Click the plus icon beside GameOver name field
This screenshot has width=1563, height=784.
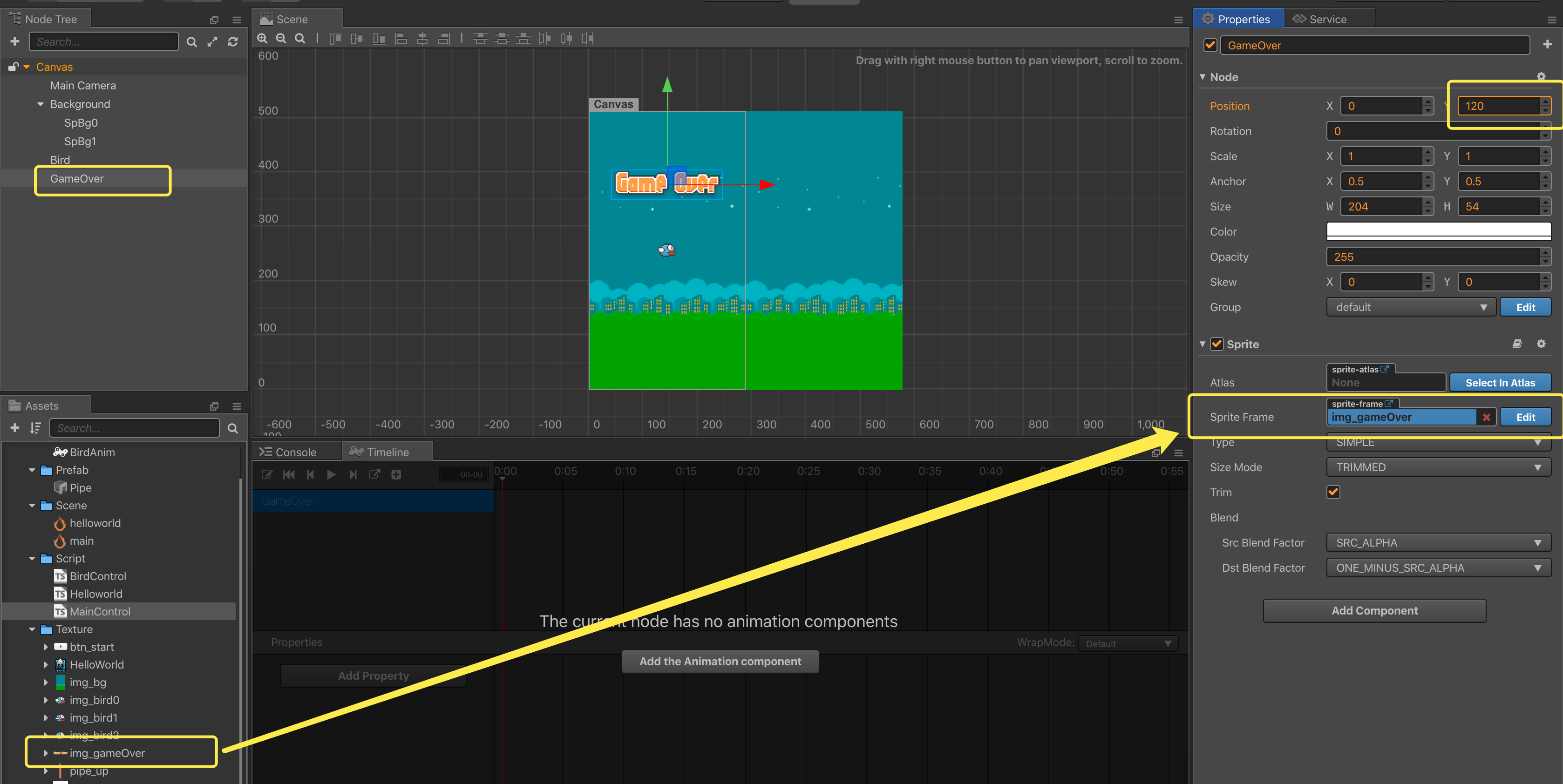point(1547,44)
